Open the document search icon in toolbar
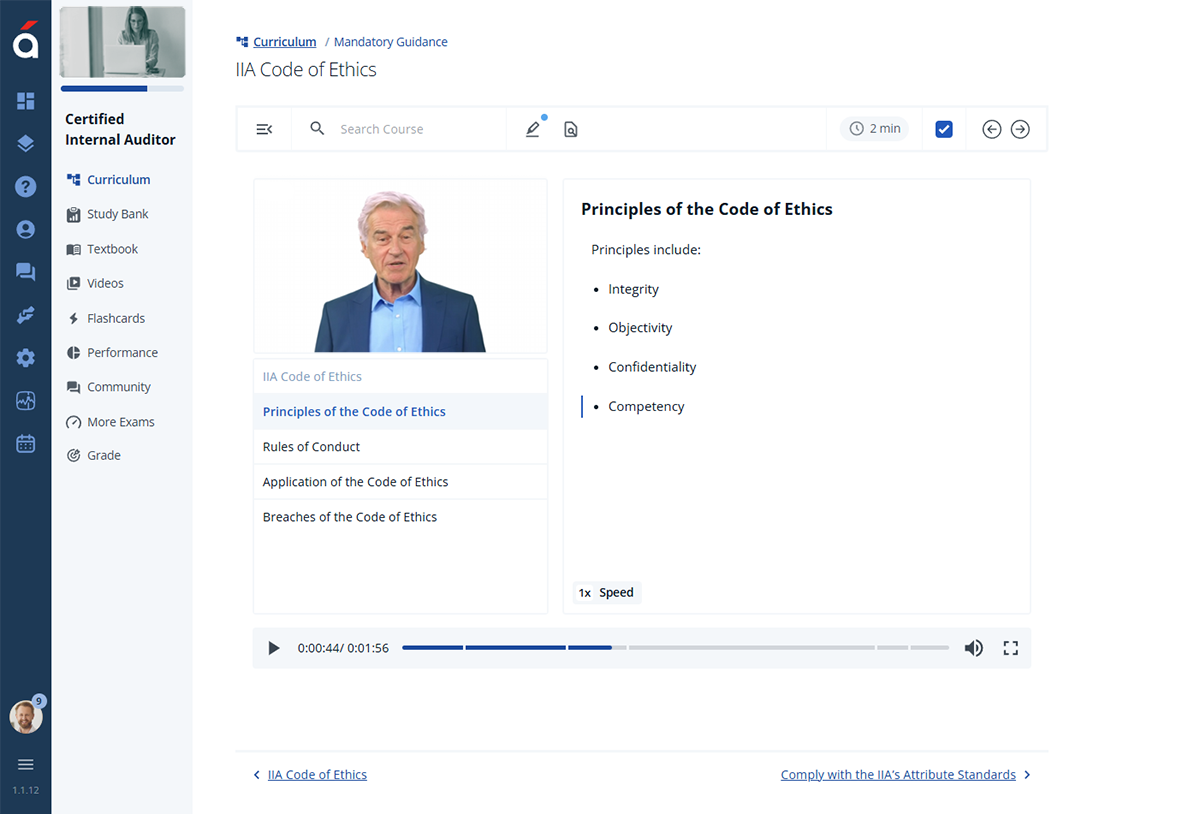This screenshot has width=1200, height=814. tap(570, 129)
